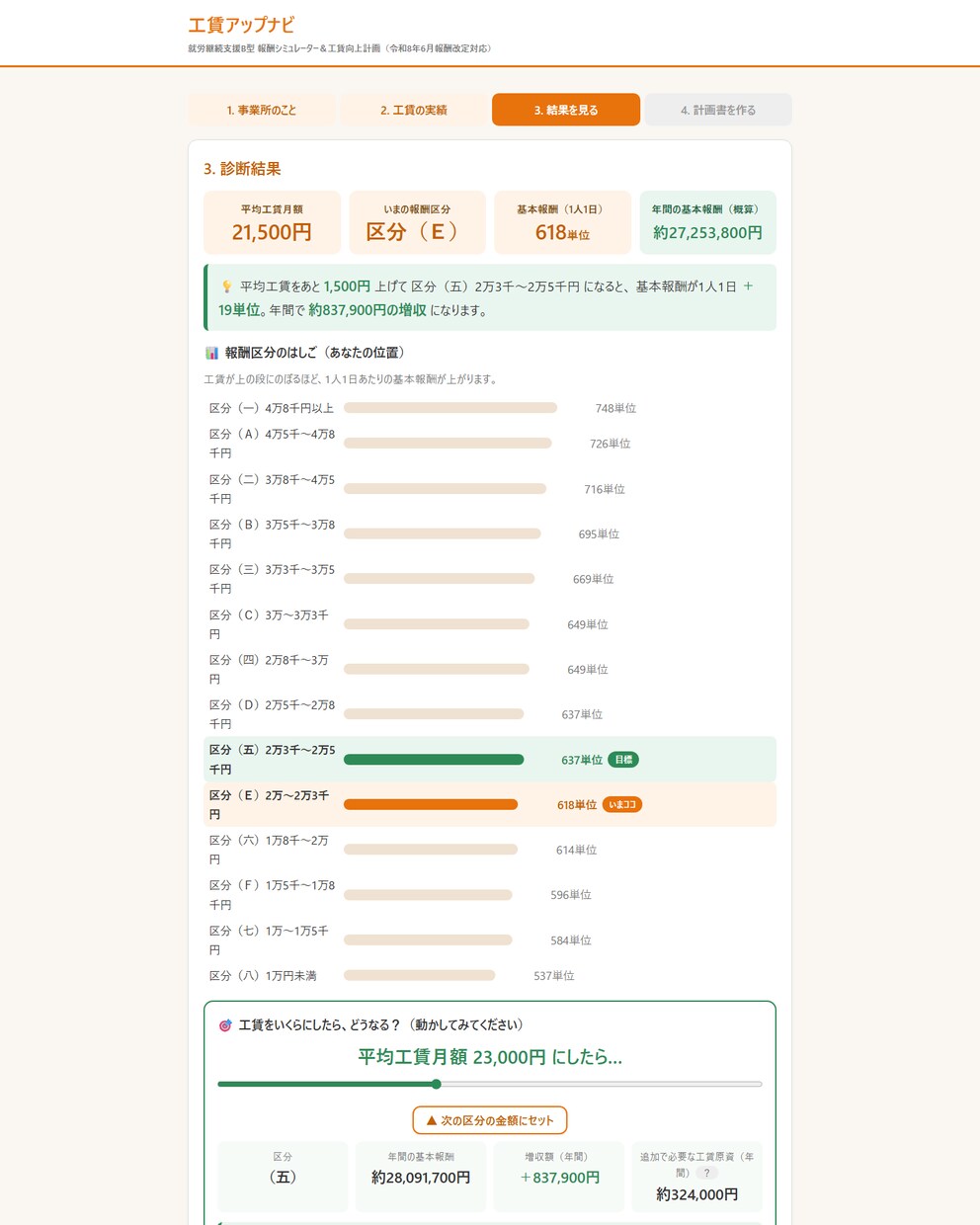
Task: Click row 区分(D)2万5千〜2万8千円
Action: [490, 714]
